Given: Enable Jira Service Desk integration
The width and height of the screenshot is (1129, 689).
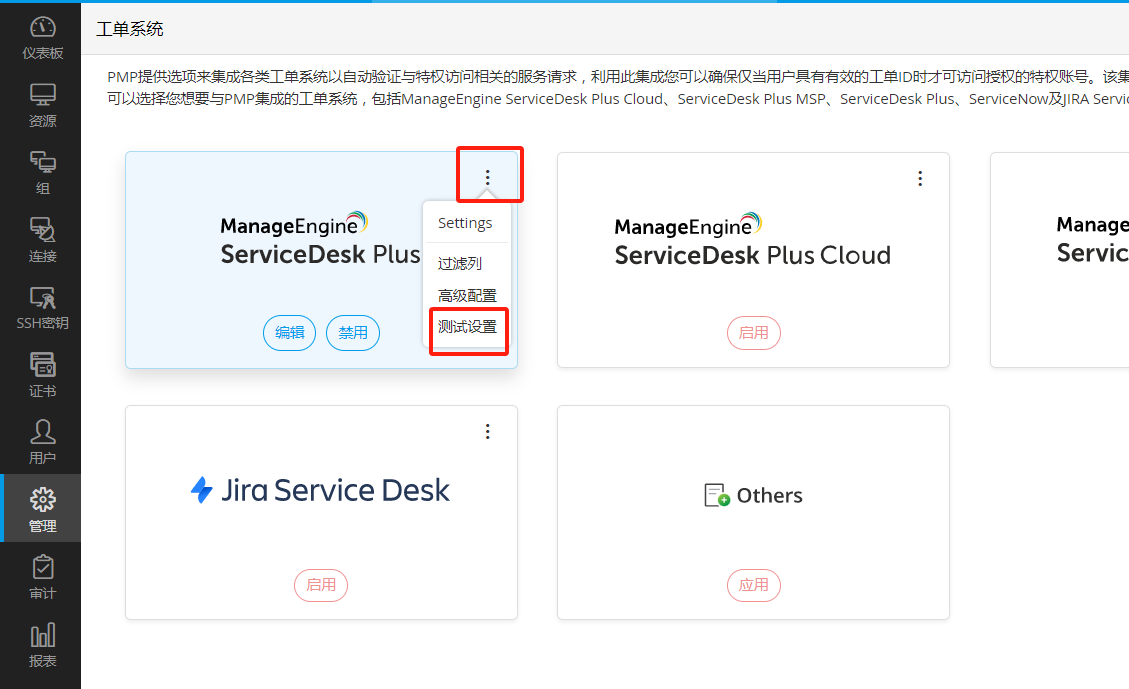Looking at the screenshot, I should (321, 585).
